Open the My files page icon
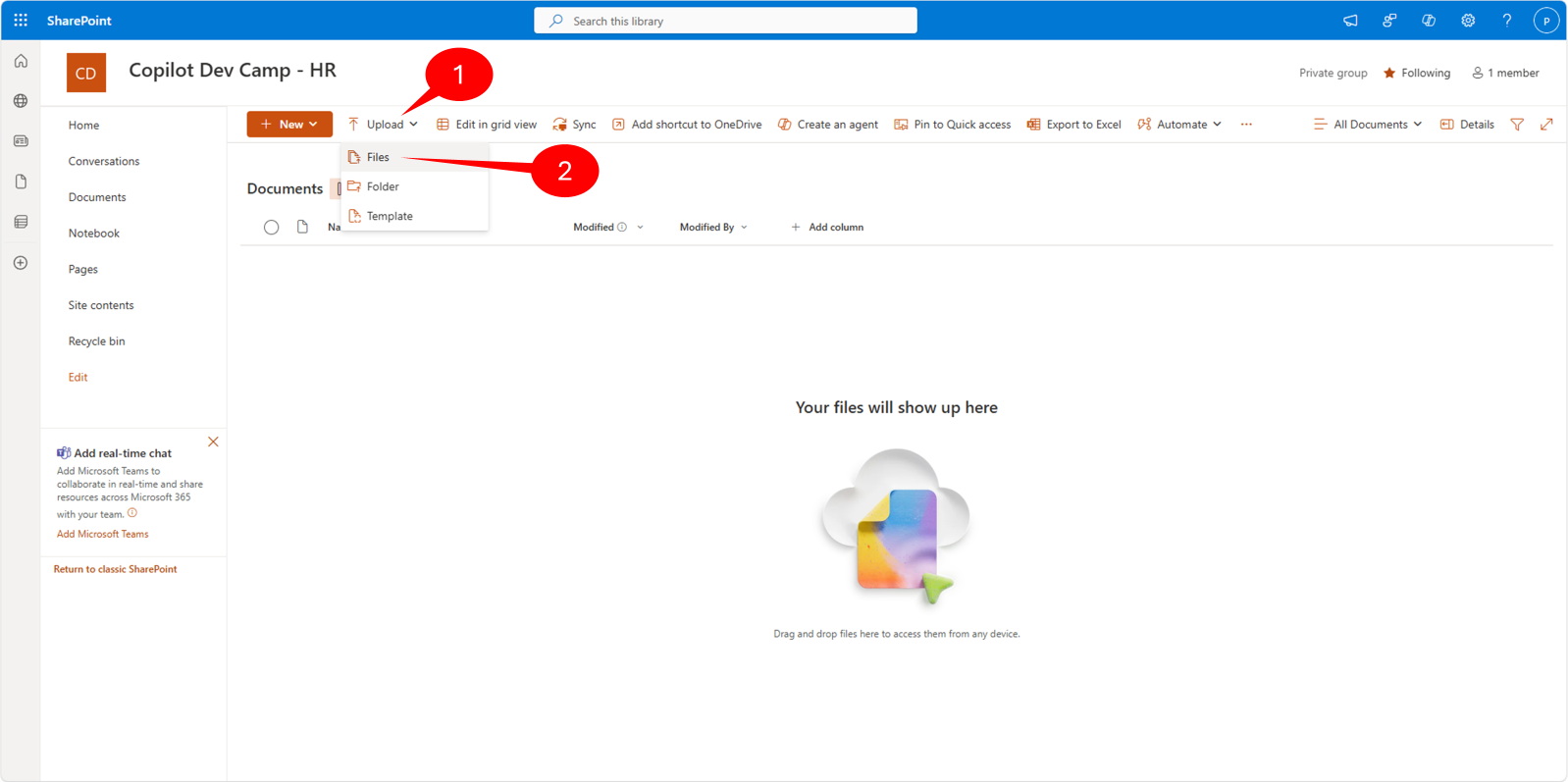Viewport: 1568px width, 782px height. 21,182
